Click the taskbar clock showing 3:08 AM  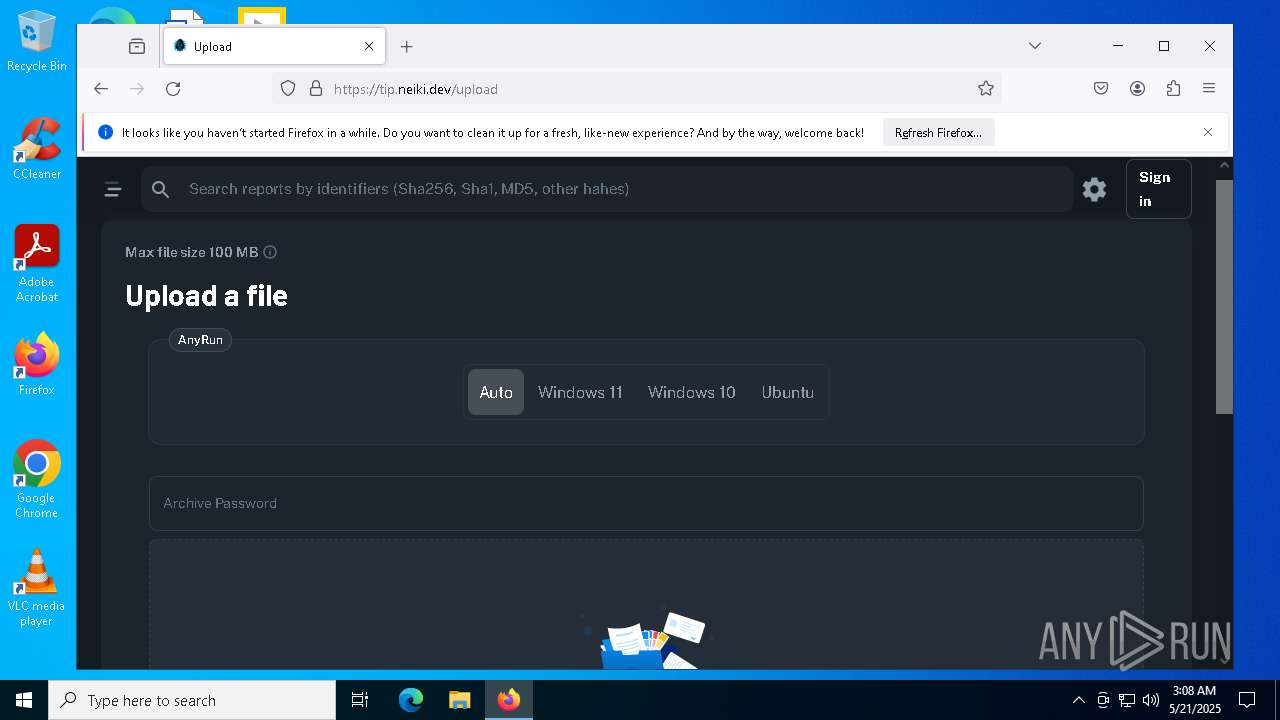(x=1195, y=700)
